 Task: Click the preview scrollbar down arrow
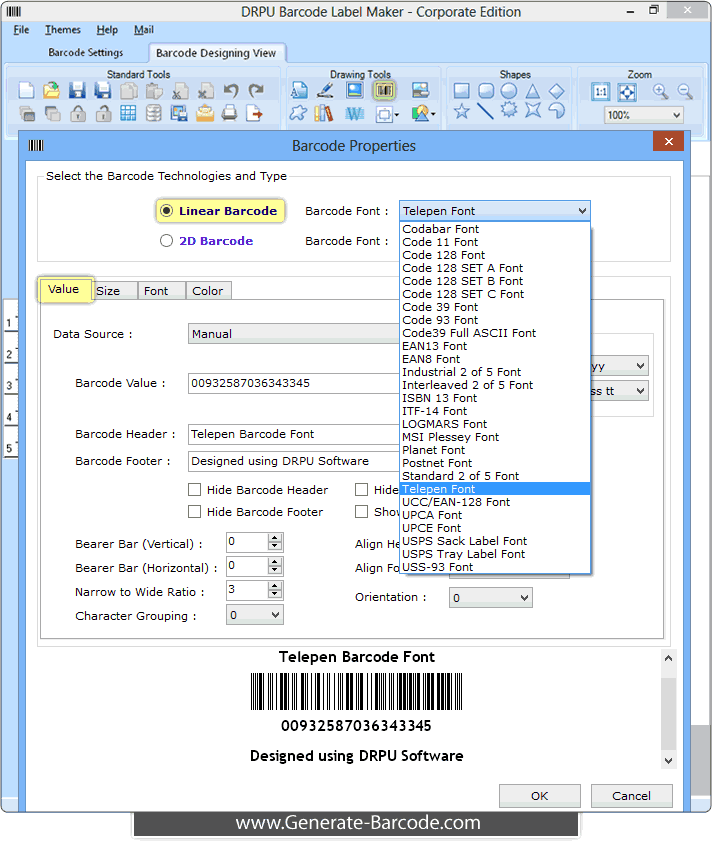[668, 760]
